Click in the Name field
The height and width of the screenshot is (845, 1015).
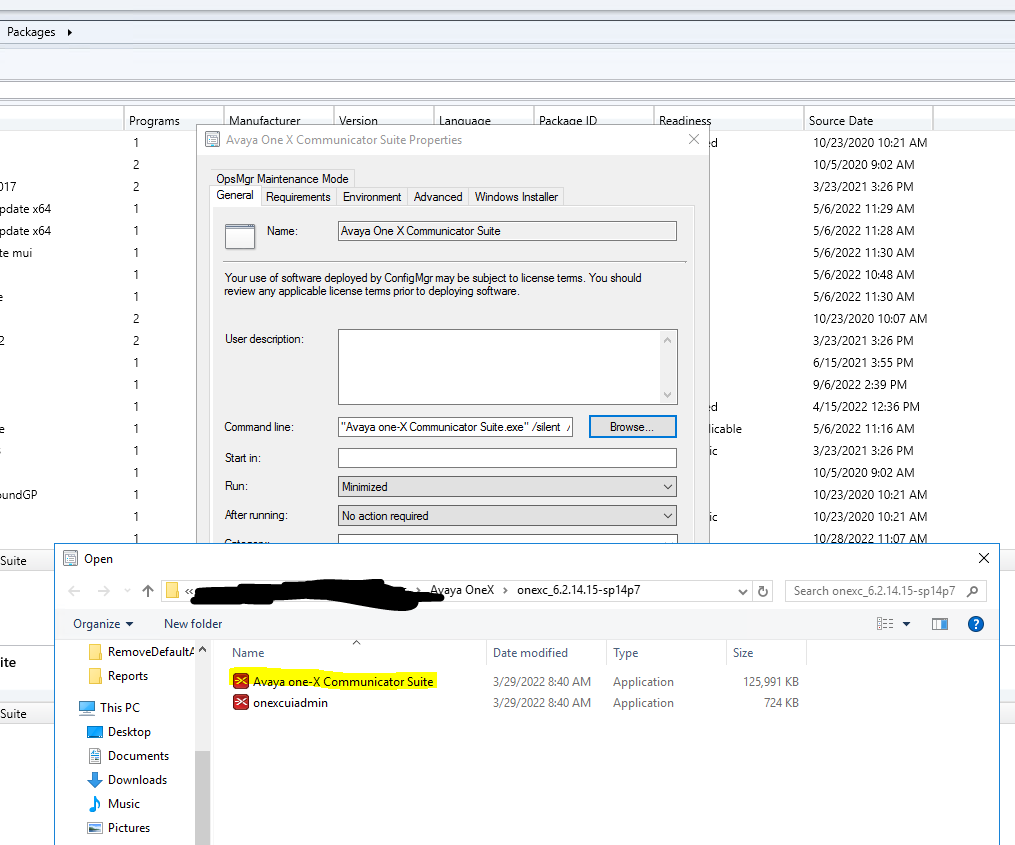(508, 231)
